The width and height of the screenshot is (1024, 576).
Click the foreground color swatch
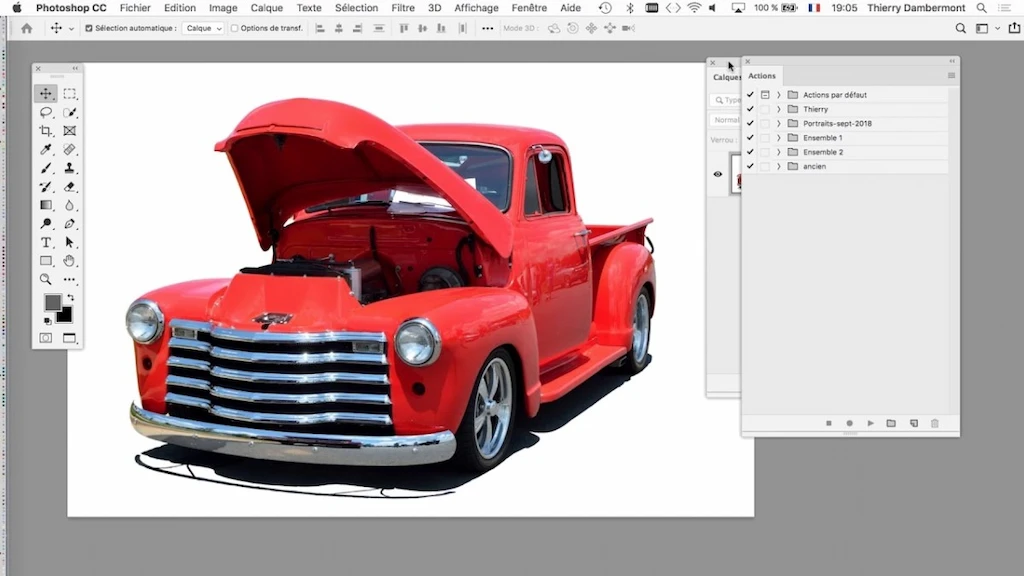click(x=53, y=302)
